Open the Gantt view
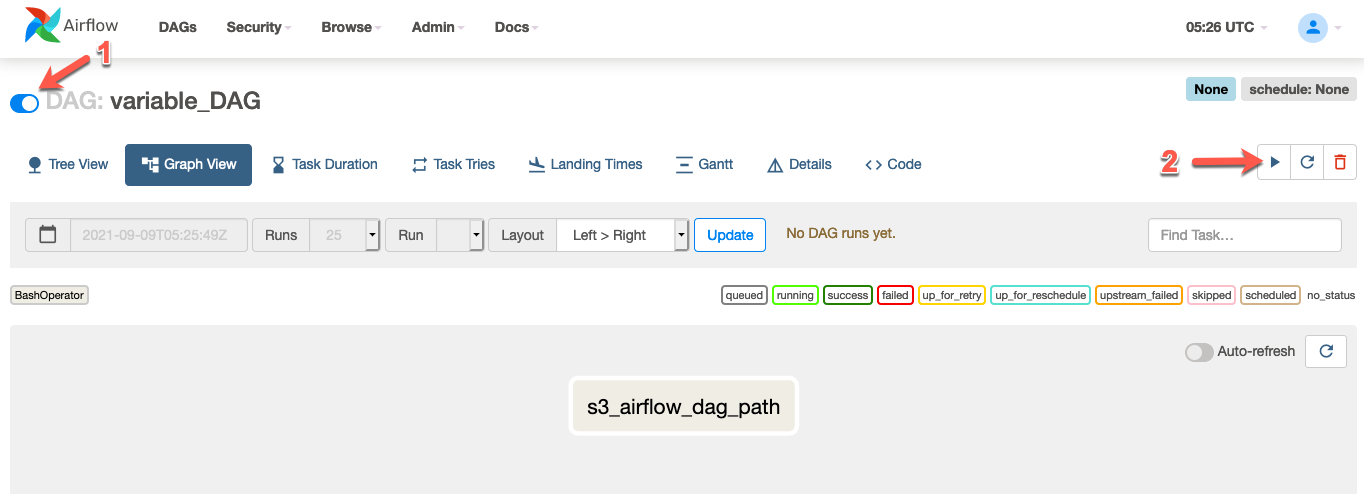 (x=704, y=164)
